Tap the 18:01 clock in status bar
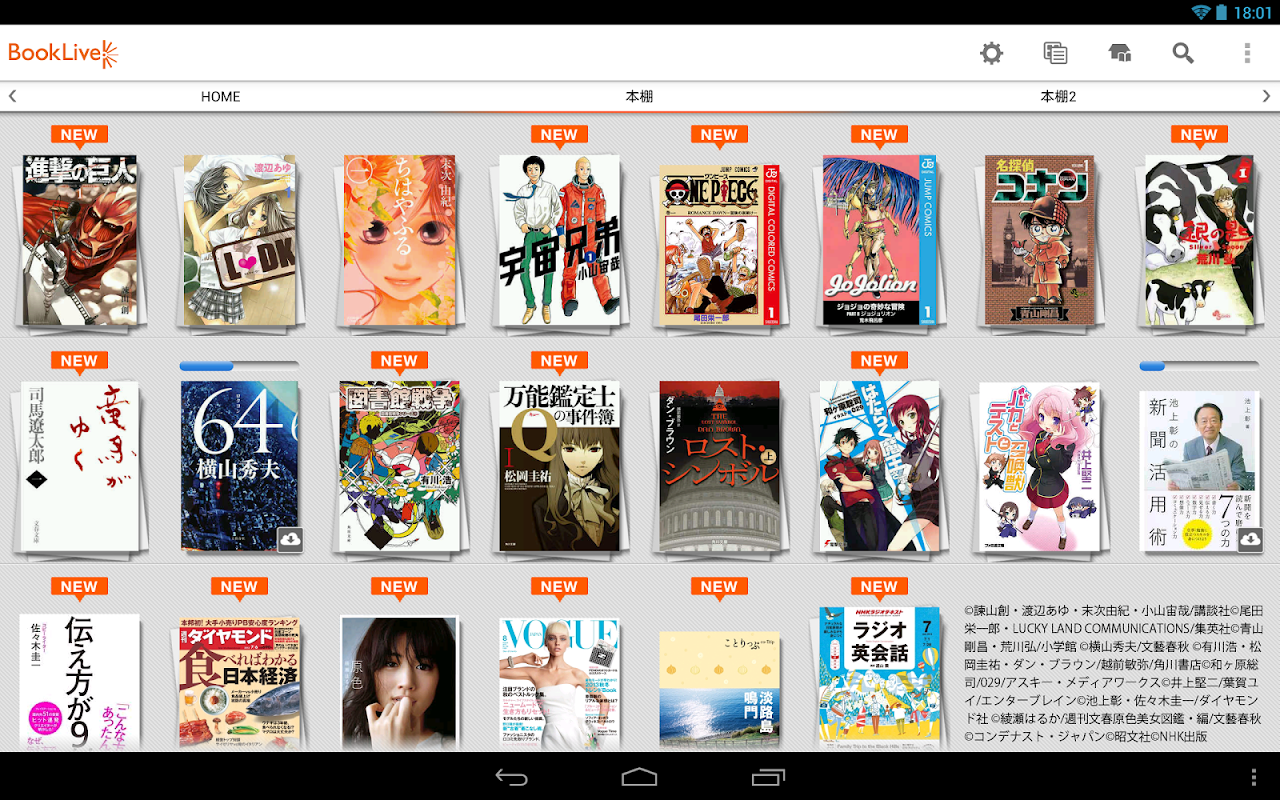The width and height of the screenshot is (1280, 800). pyautogui.click(x=1253, y=12)
